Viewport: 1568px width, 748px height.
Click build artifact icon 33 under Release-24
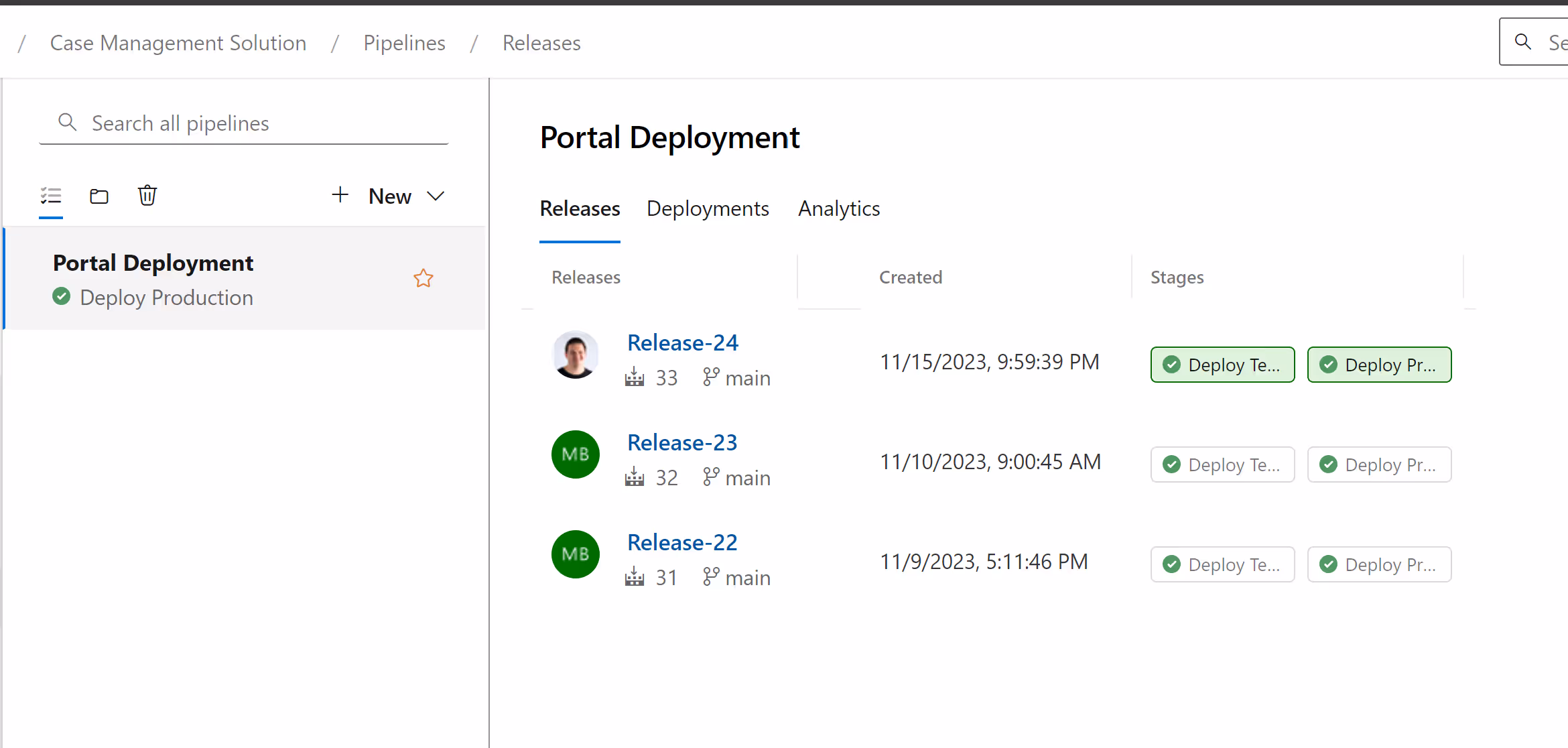635,377
